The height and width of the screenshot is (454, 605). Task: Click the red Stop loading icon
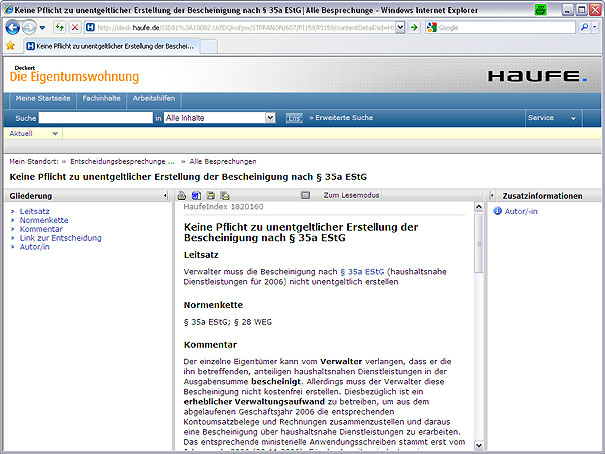[75, 27]
